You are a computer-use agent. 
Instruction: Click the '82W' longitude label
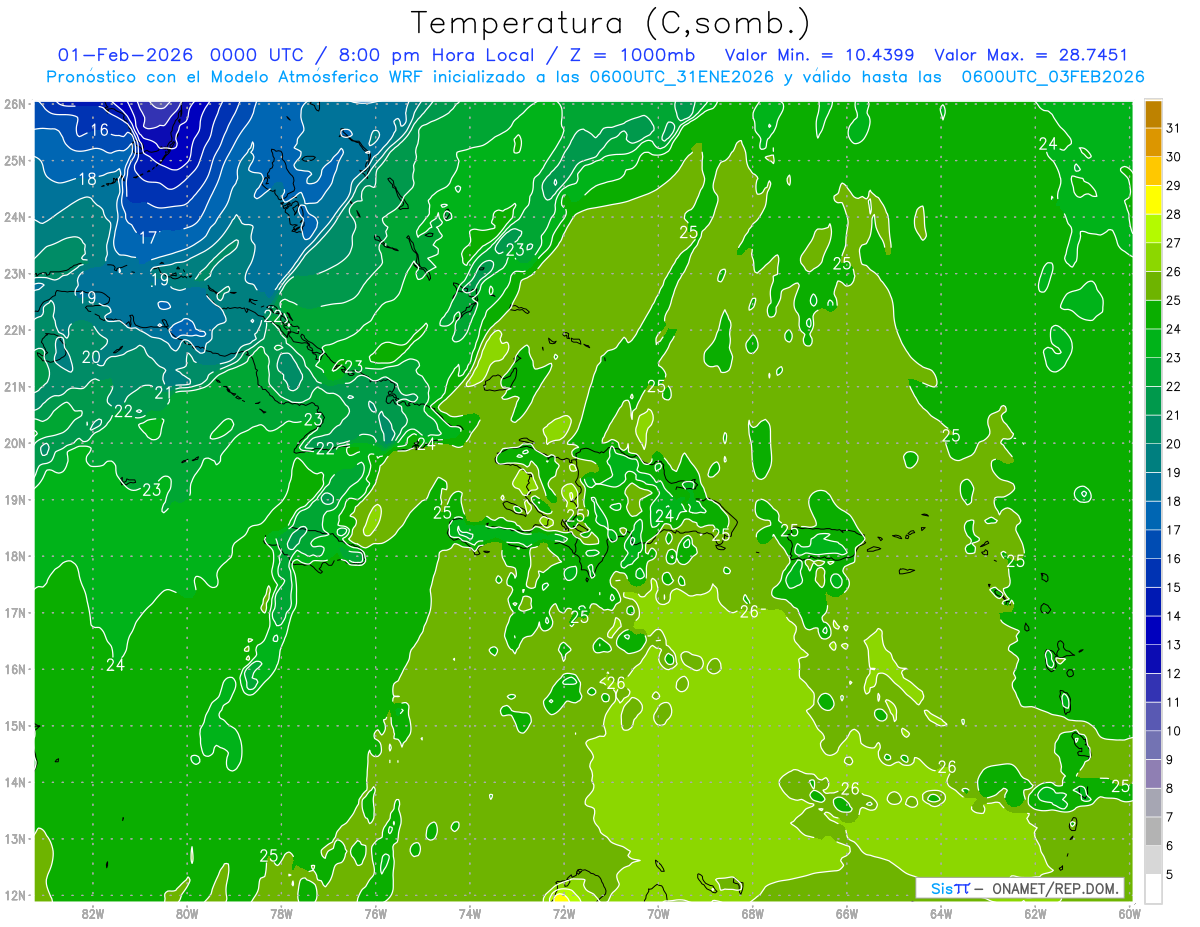(x=92, y=913)
